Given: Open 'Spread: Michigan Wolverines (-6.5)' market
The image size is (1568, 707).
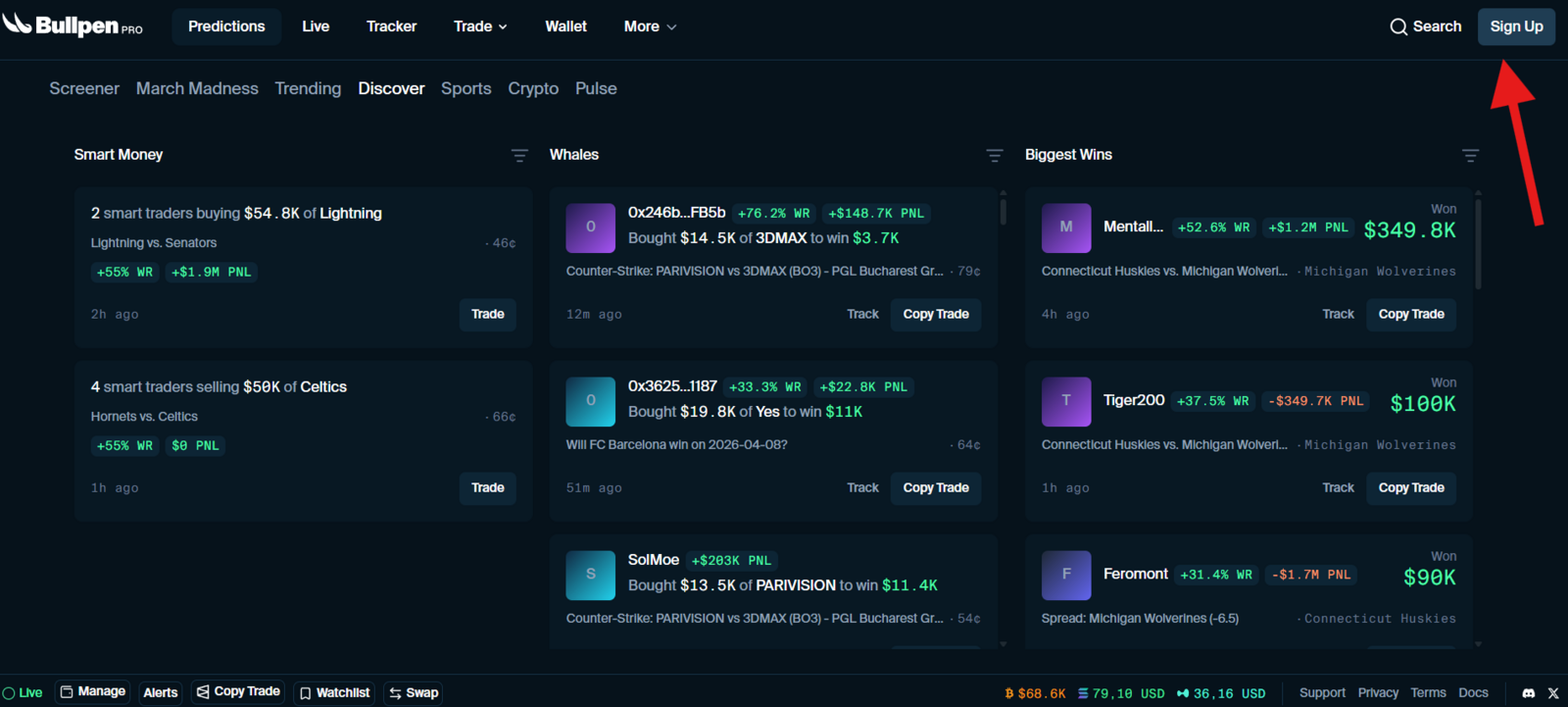Looking at the screenshot, I should click(x=1140, y=619).
